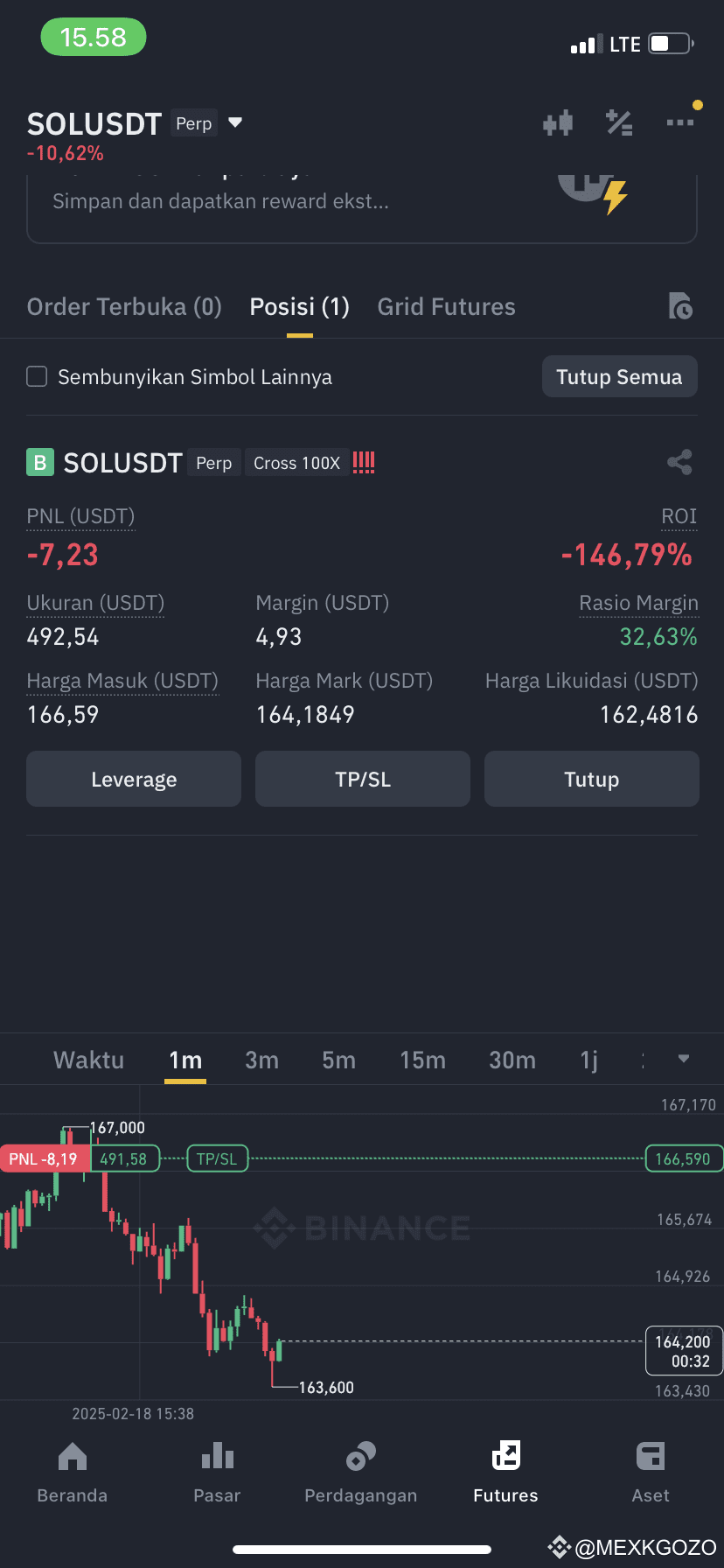The image size is (724, 1568).
Task: Tap the Tutup Semua button
Action: (x=620, y=376)
